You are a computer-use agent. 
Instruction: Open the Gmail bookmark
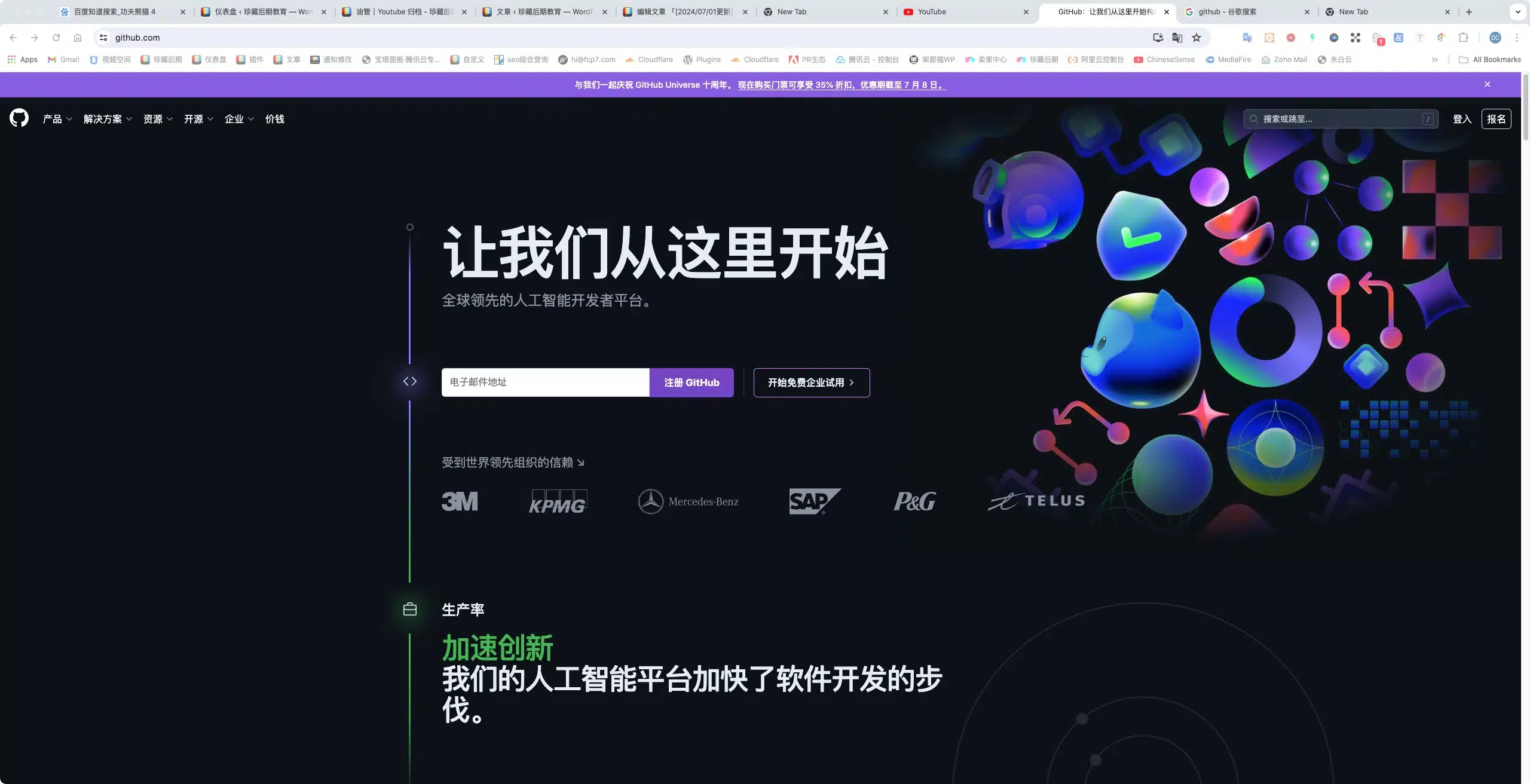[63, 60]
